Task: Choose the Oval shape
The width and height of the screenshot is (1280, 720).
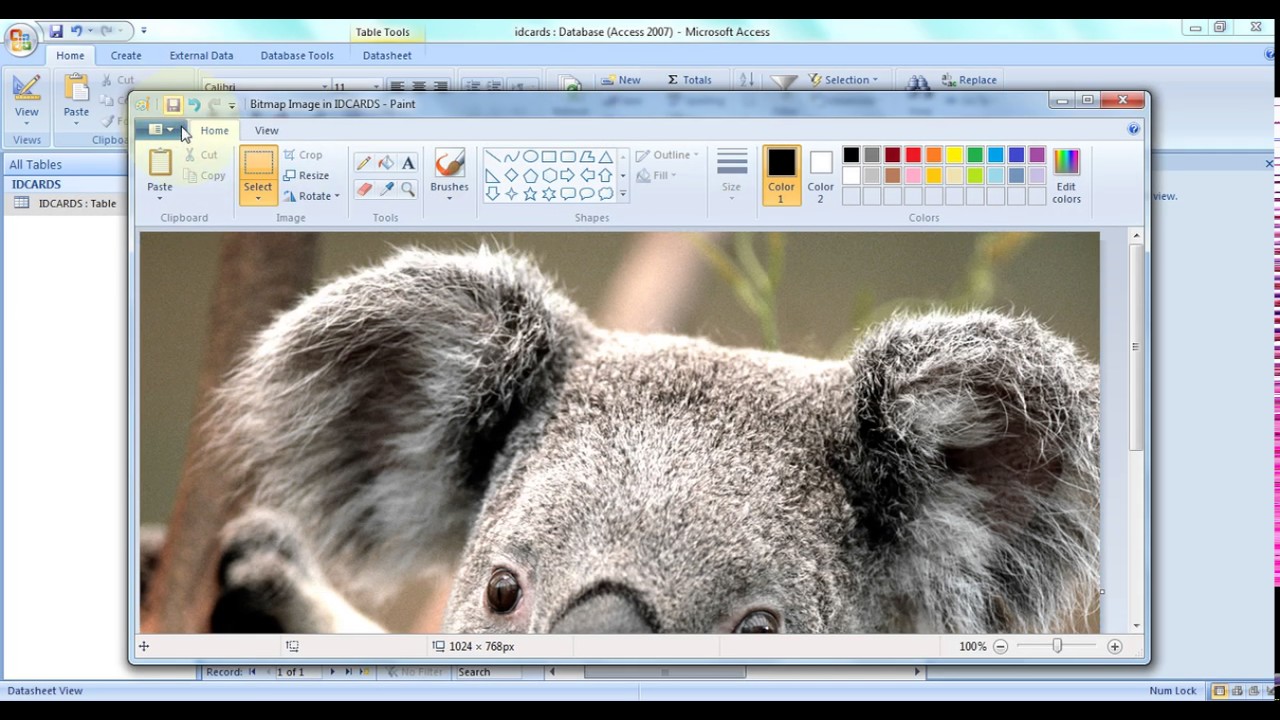Action: pos(530,157)
